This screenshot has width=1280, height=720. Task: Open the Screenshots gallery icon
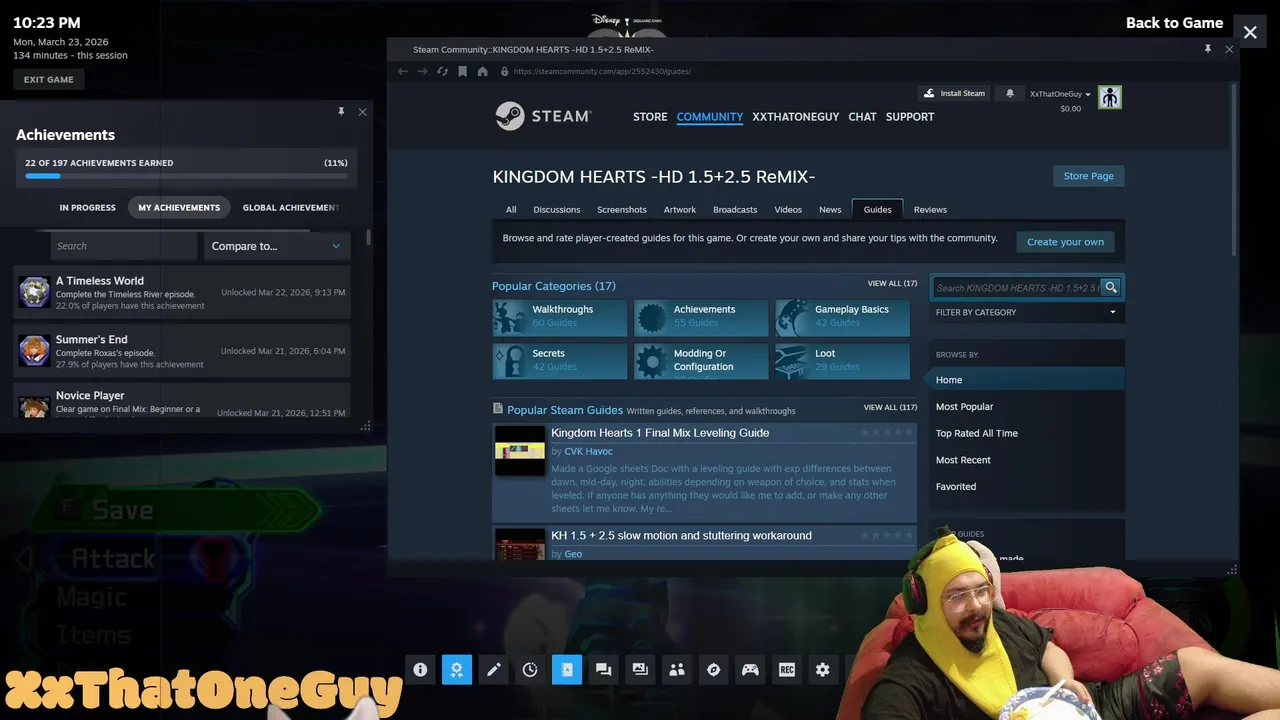(x=640, y=670)
